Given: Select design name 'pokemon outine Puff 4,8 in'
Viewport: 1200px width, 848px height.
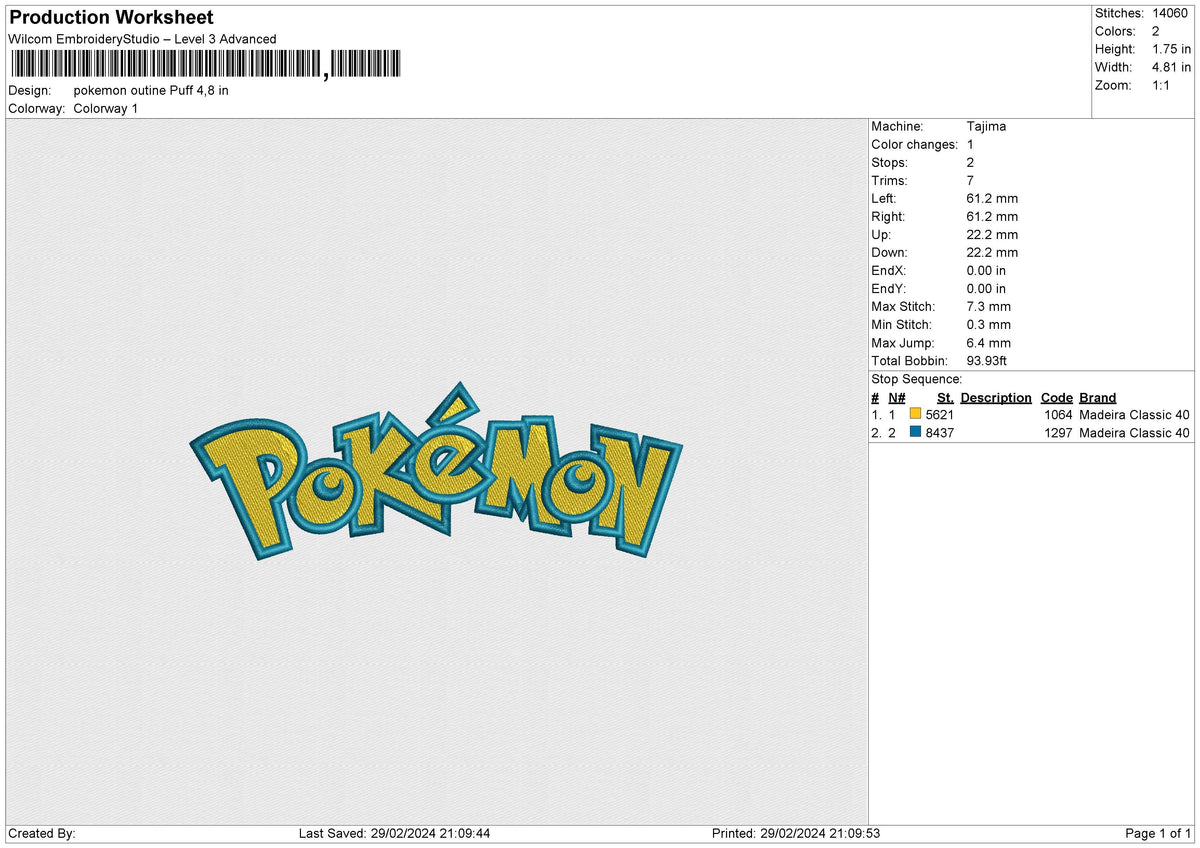Looking at the screenshot, I should pos(151,90).
